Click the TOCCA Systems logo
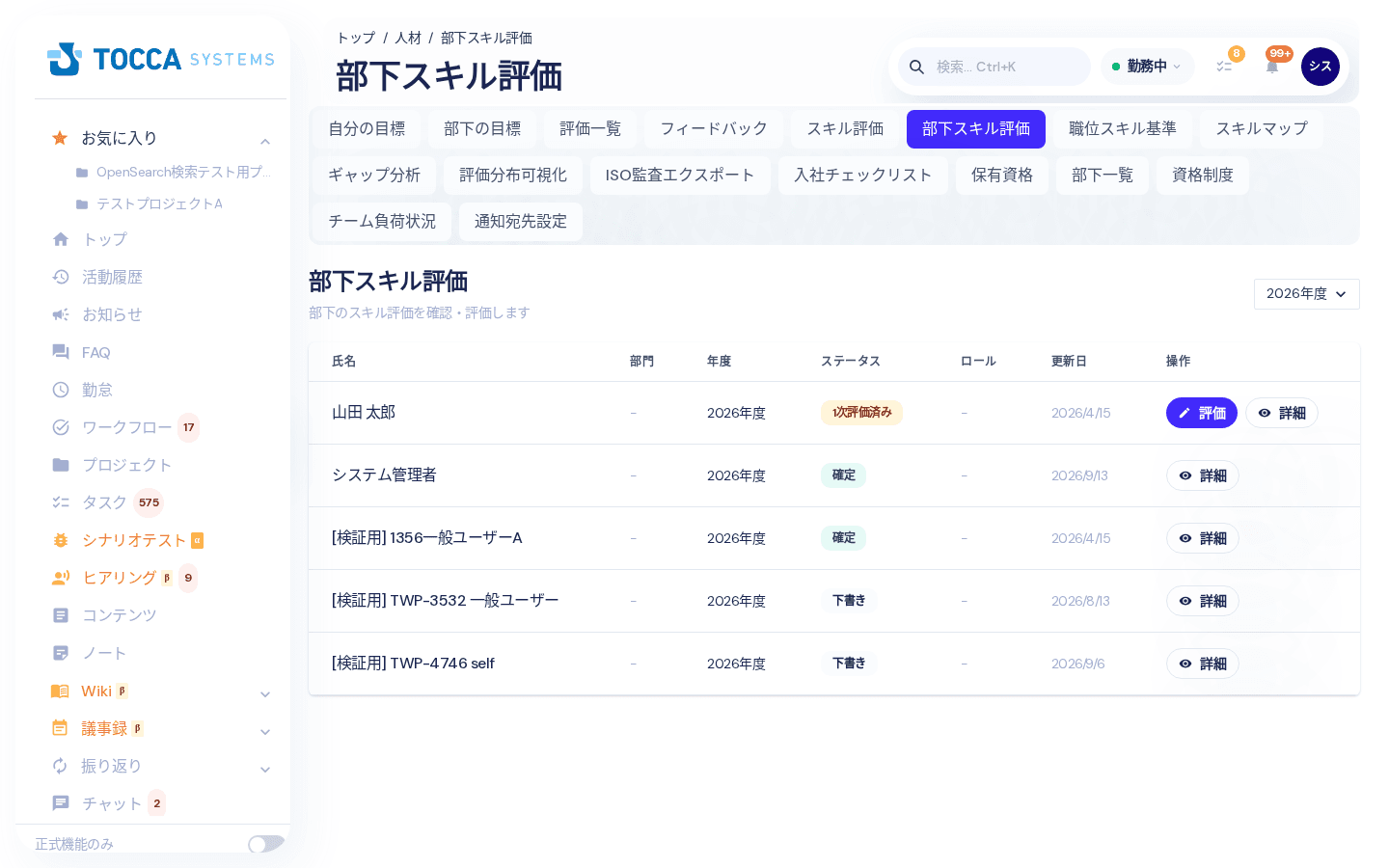The height and width of the screenshot is (868, 1389). [x=160, y=59]
